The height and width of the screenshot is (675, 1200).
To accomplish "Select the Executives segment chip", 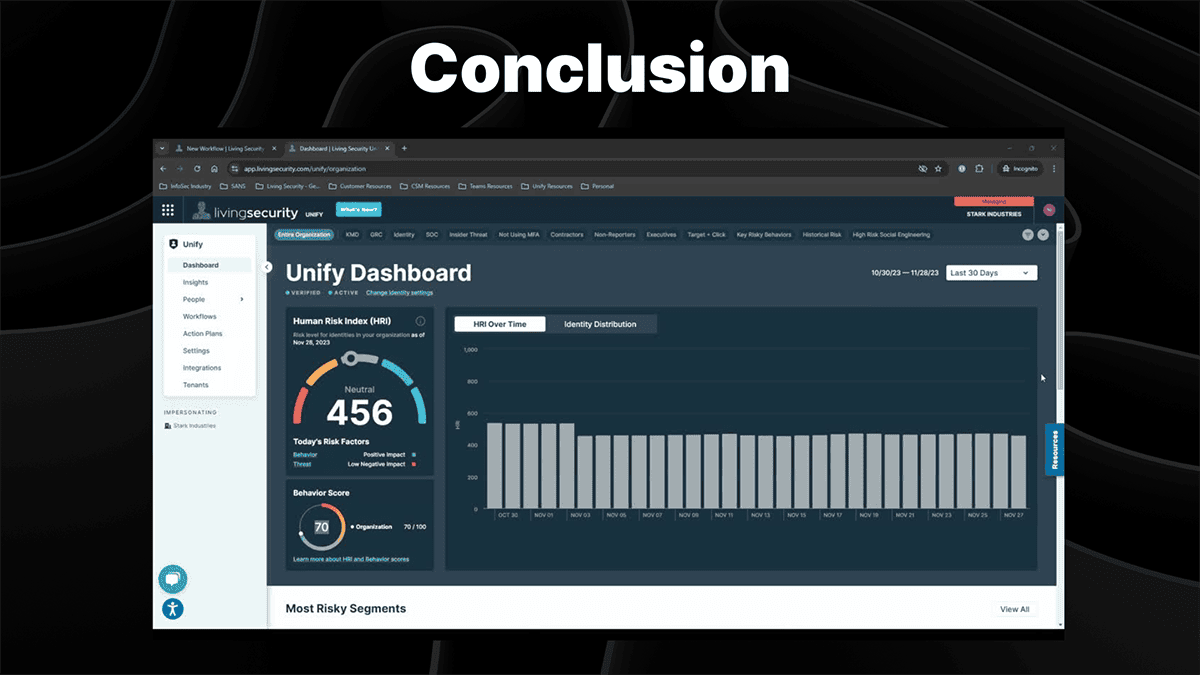I will click(x=661, y=235).
